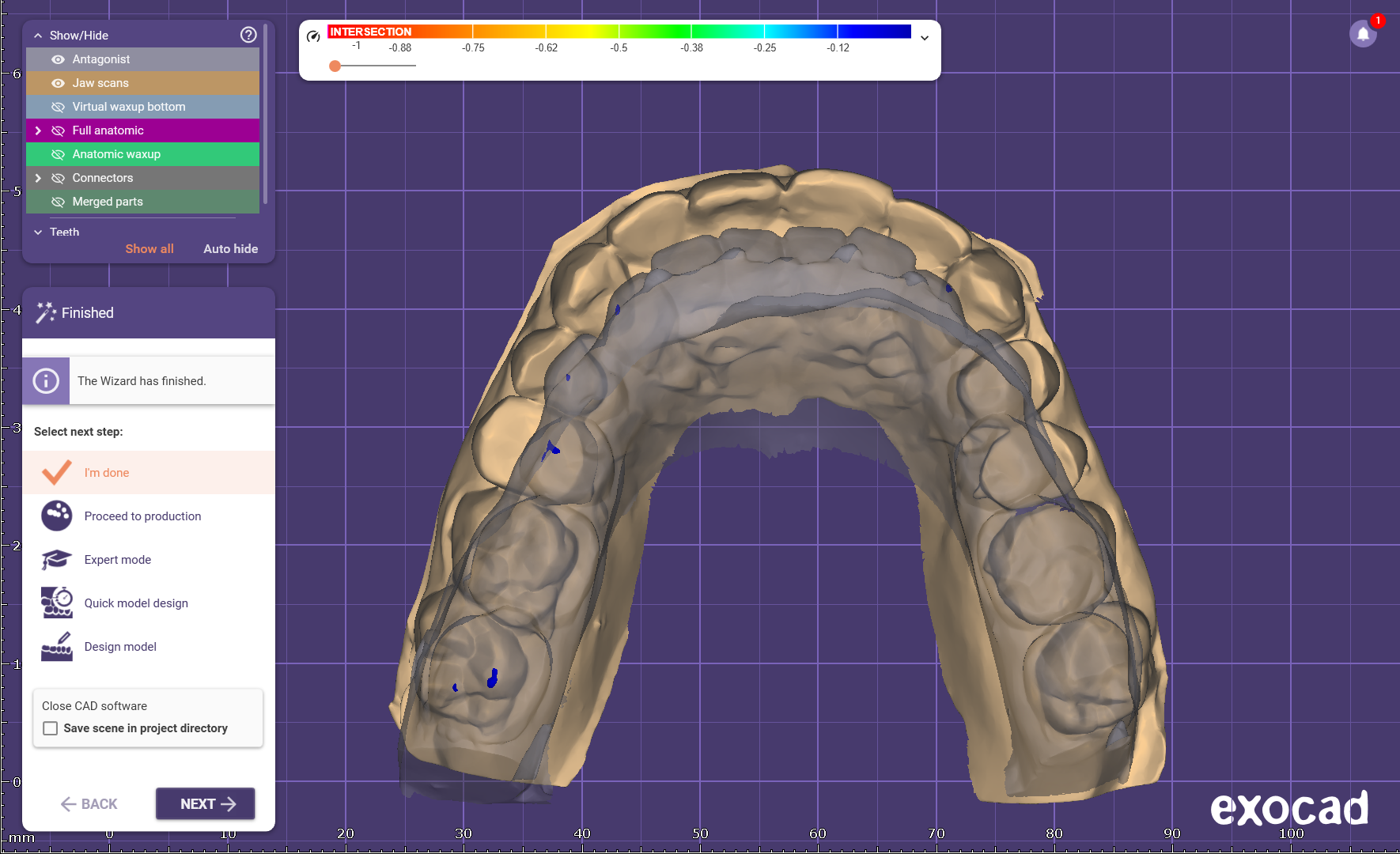Click the intersection threshold slider handle

click(335, 66)
